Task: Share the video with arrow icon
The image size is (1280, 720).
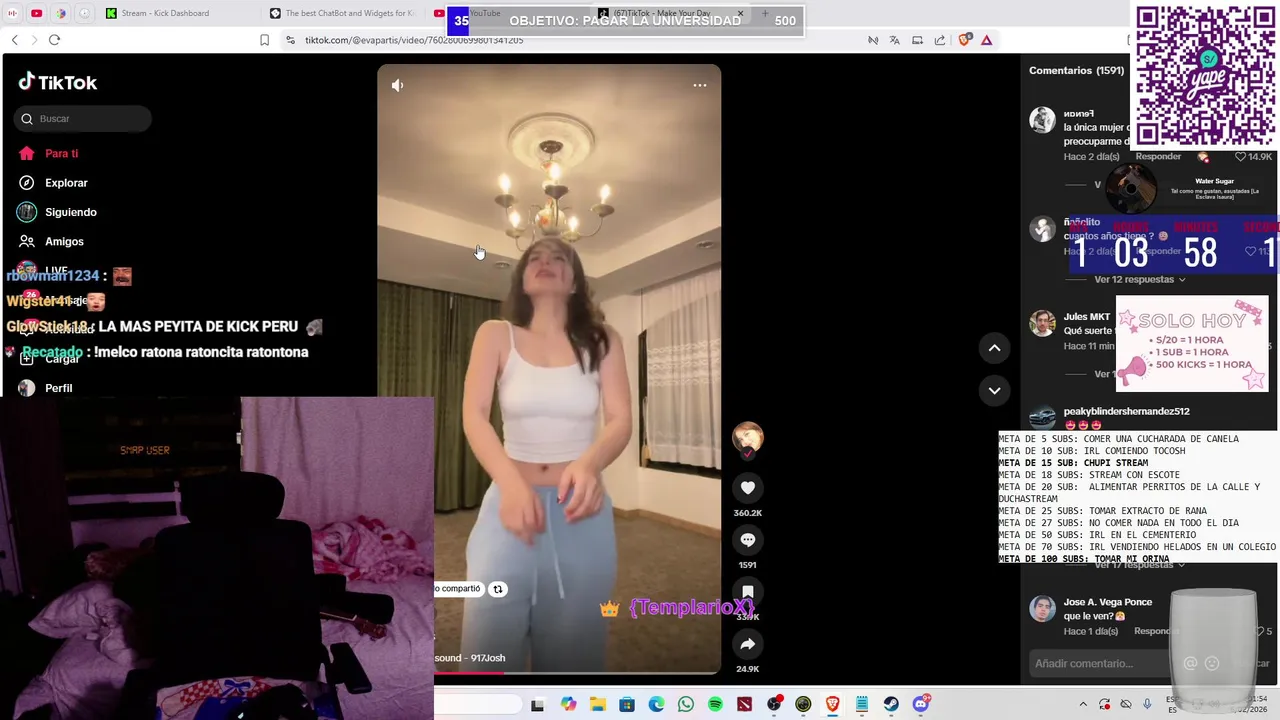Action: click(x=747, y=644)
